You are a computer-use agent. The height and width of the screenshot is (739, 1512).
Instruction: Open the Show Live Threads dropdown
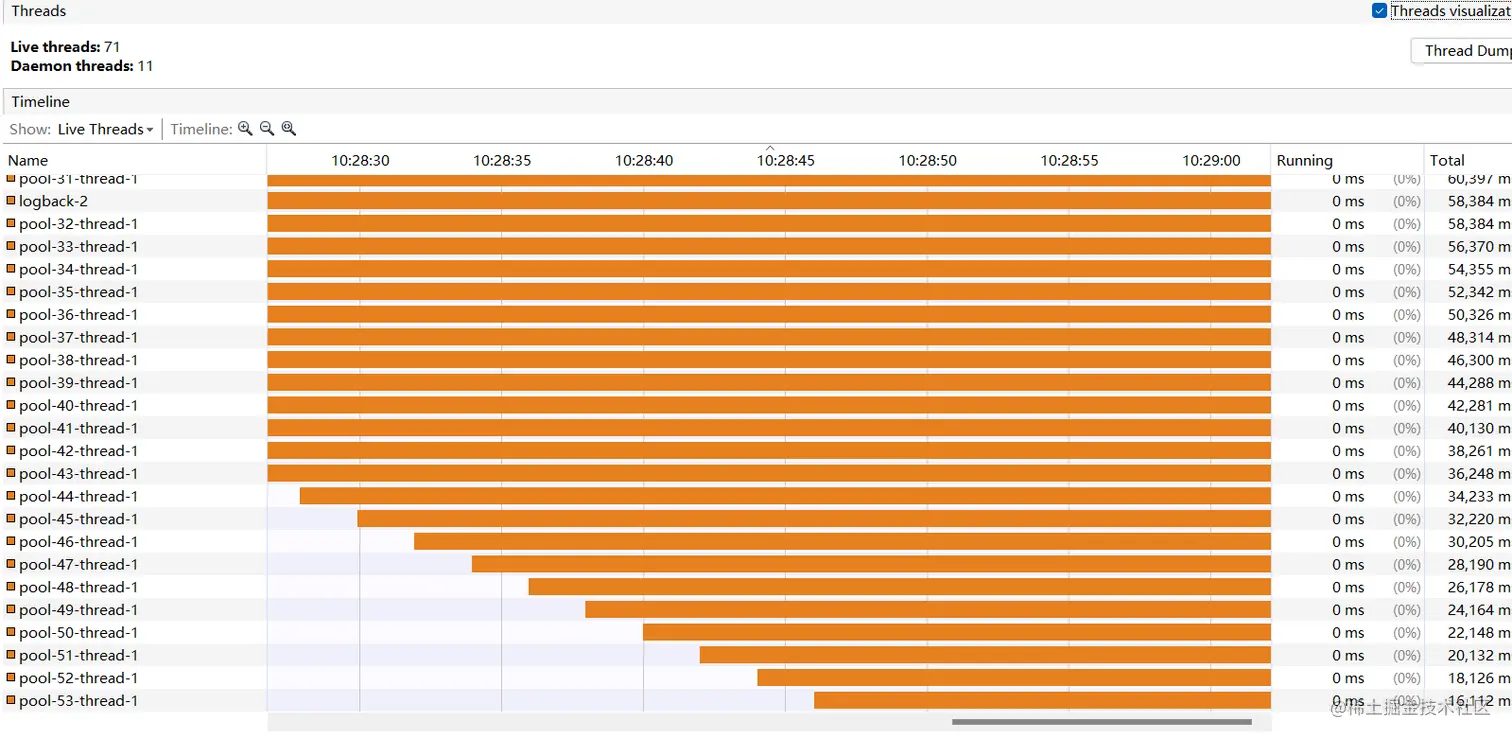point(105,129)
